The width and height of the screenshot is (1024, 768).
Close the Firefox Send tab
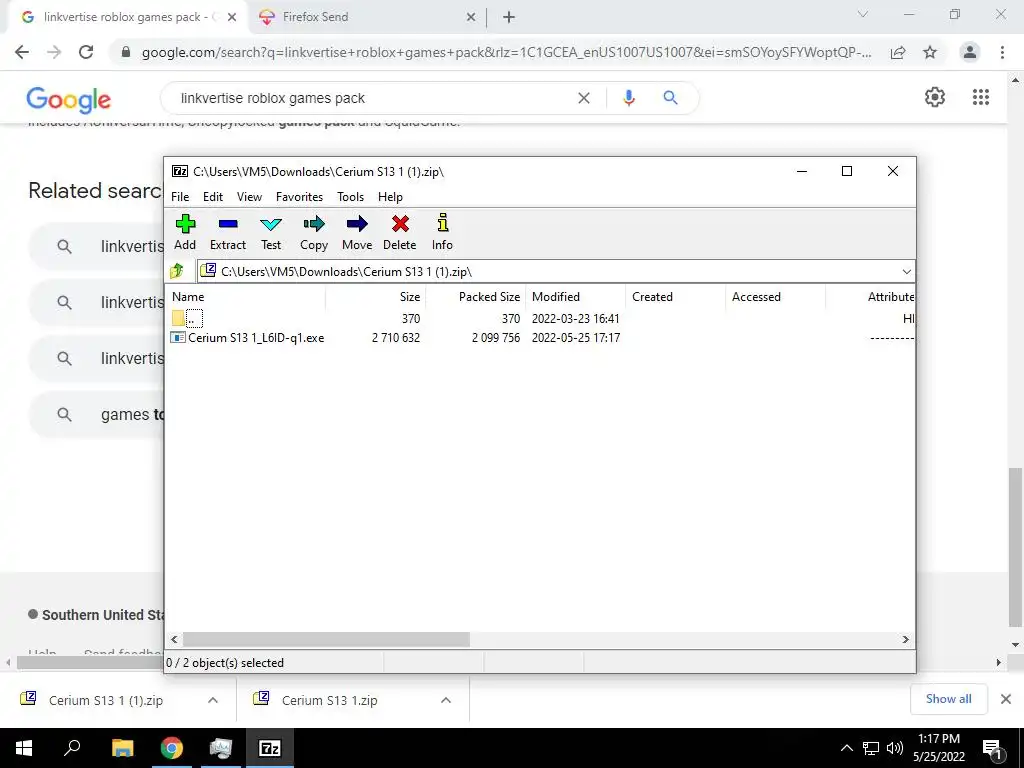pos(471,17)
